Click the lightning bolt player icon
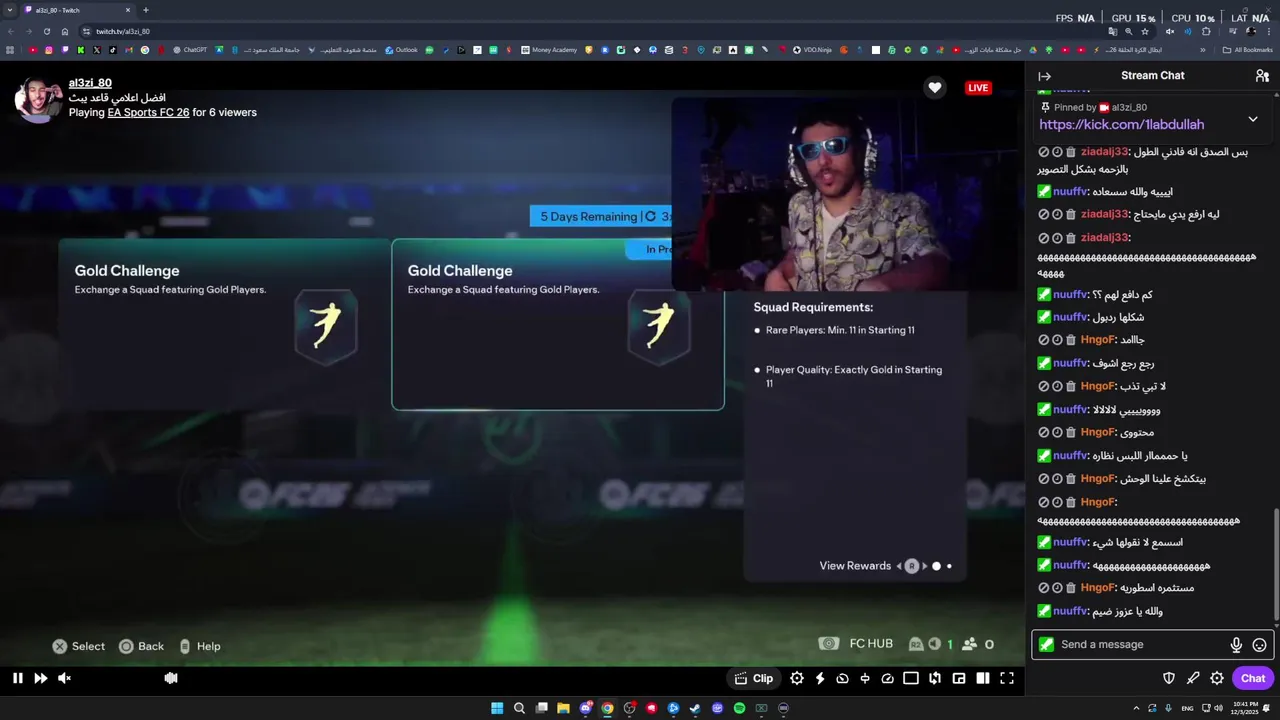 pos(820,678)
